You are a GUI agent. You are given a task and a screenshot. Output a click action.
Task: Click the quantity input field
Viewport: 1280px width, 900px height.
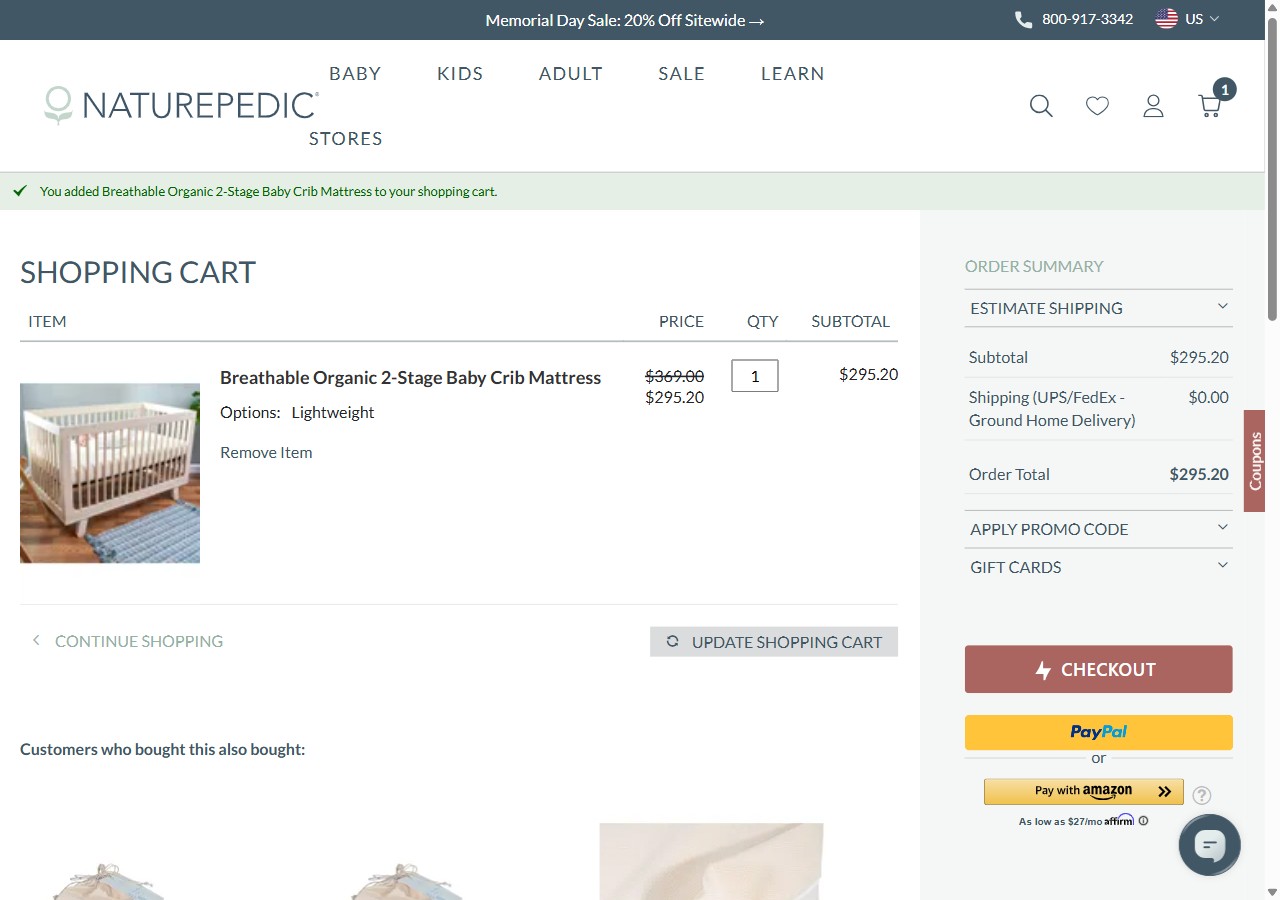pyautogui.click(x=755, y=376)
